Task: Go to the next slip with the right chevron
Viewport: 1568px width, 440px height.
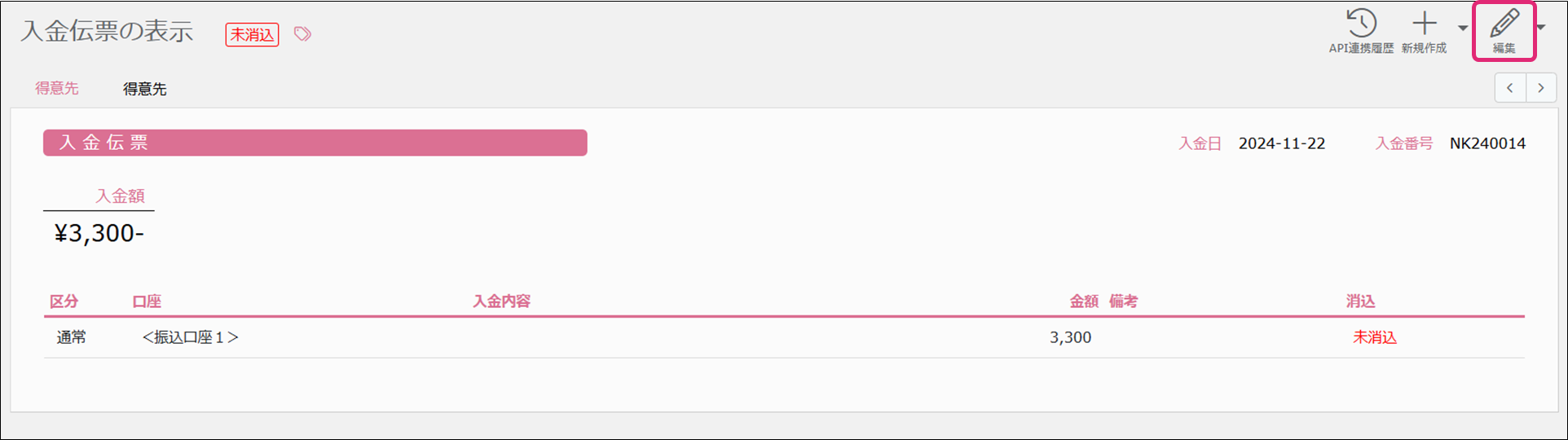Action: point(1540,88)
